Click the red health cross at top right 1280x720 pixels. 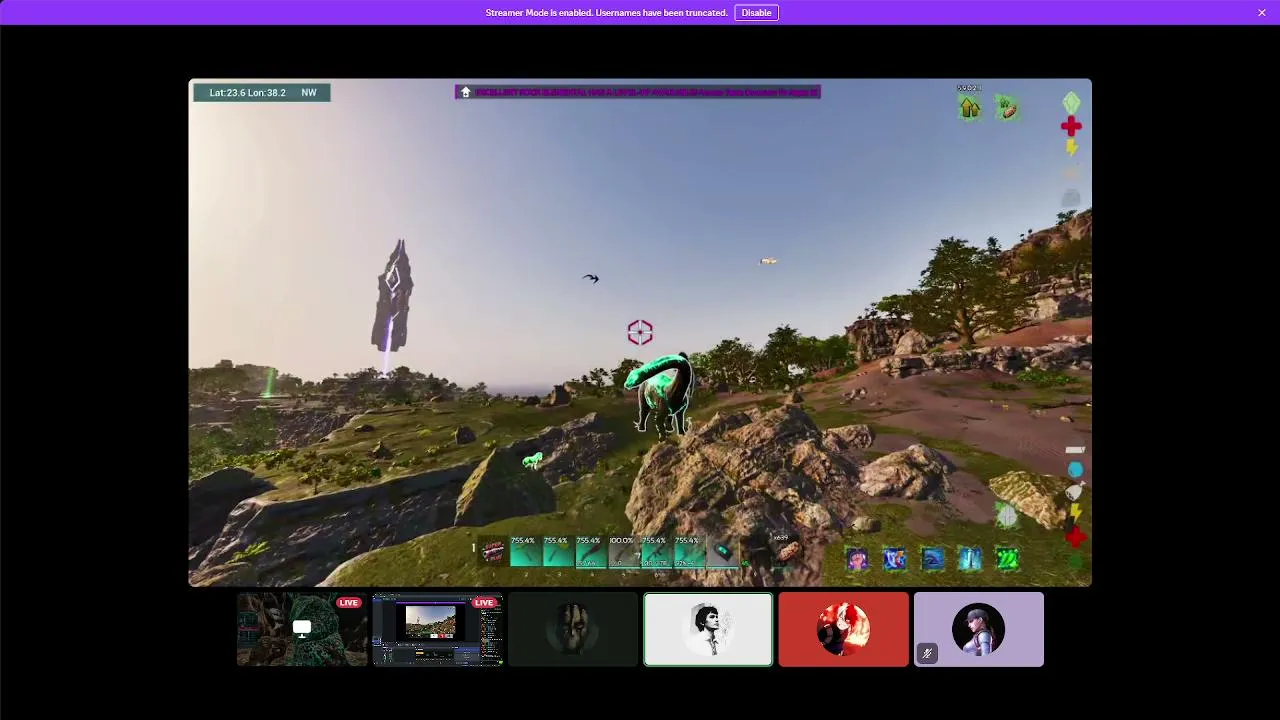pos(1071,126)
